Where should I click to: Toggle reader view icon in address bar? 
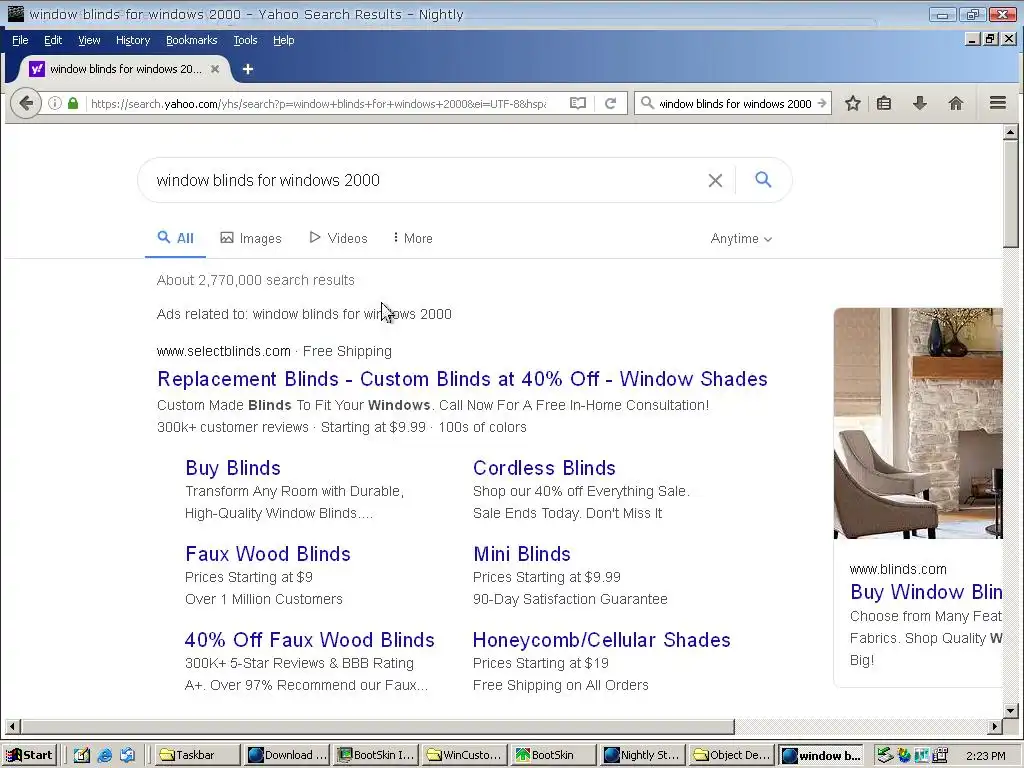coord(578,103)
